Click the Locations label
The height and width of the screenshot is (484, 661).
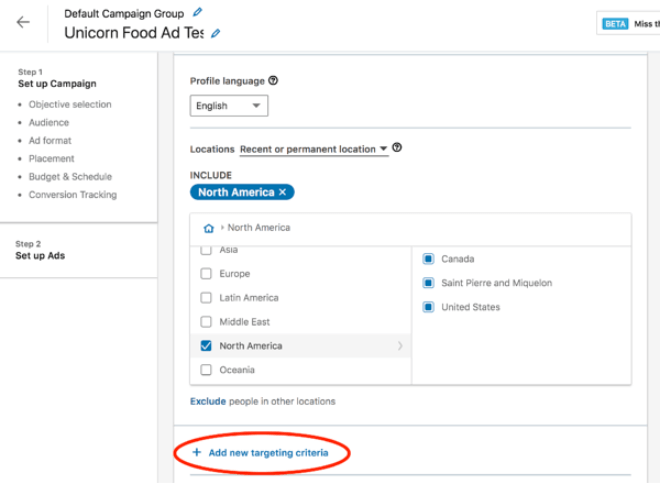[212, 149]
